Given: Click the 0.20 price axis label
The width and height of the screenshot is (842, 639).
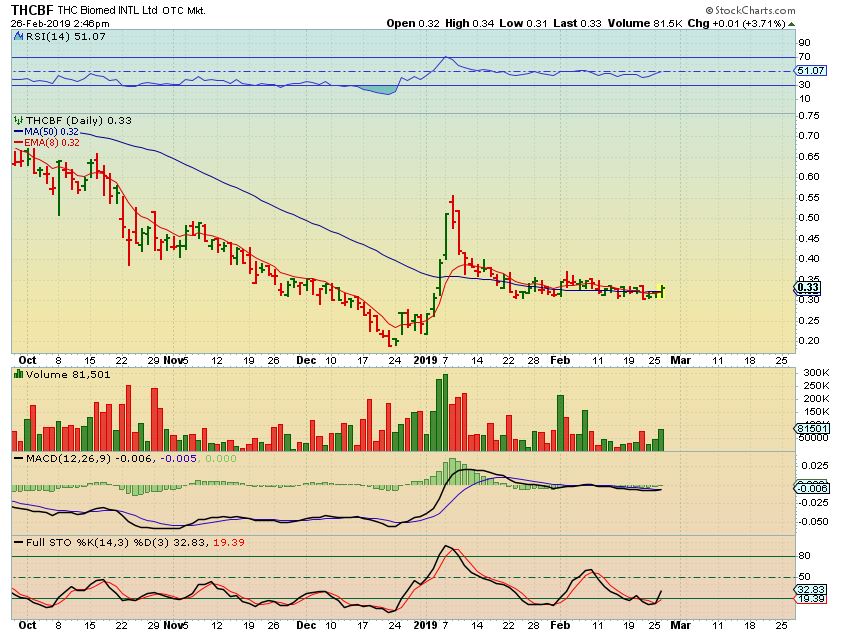Looking at the screenshot, I should click(809, 340).
